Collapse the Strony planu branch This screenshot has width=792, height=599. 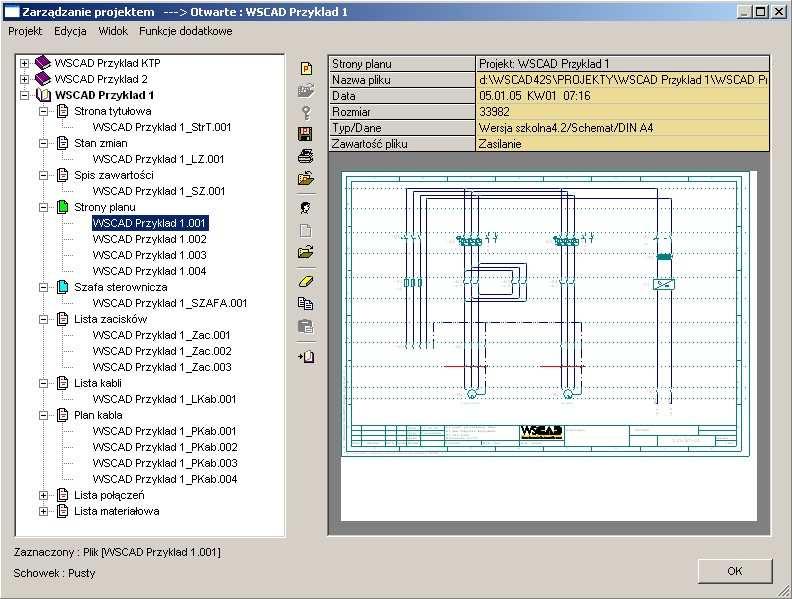click(44, 207)
